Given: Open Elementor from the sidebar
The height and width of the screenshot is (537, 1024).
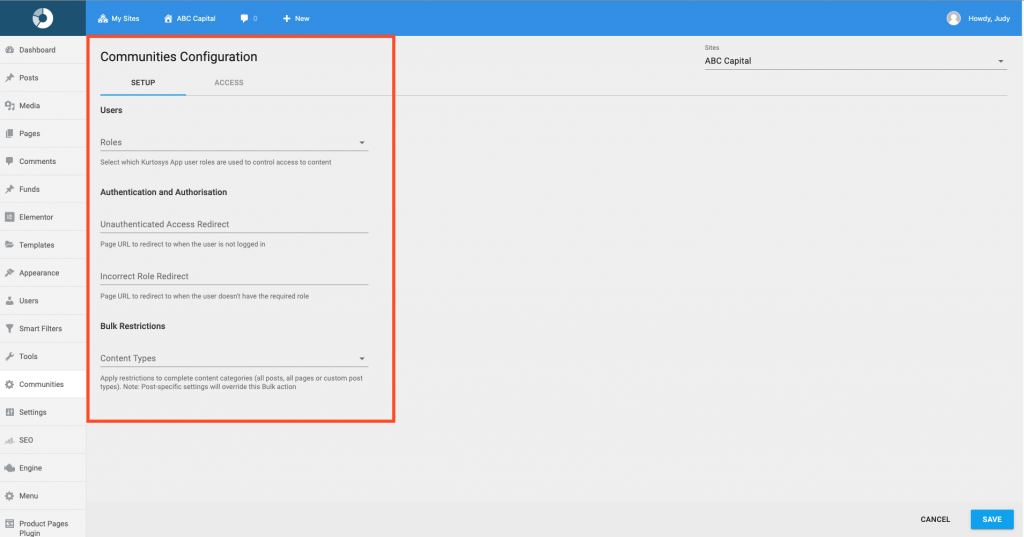Looking at the screenshot, I should 43,217.
